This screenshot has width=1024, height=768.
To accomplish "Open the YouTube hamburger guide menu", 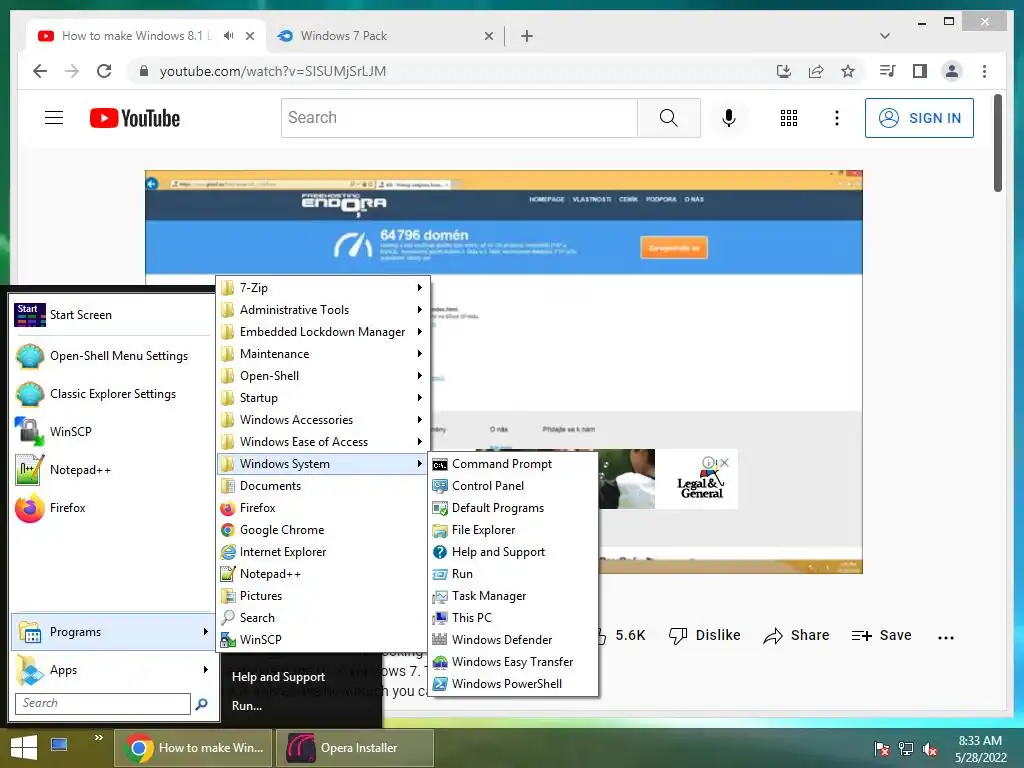I will pyautogui.click(x=54, y=118).
